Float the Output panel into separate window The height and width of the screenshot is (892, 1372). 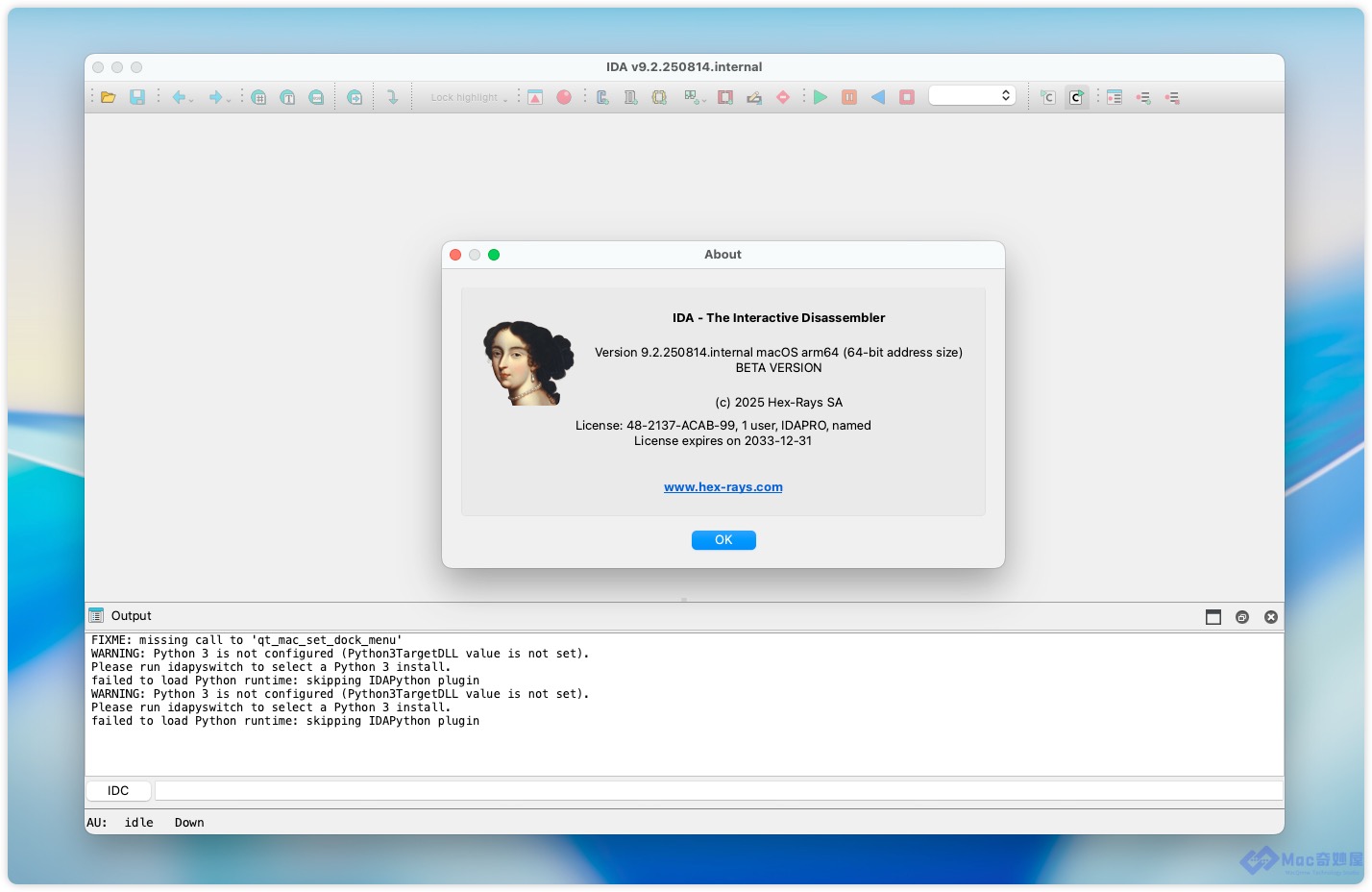1242,617
